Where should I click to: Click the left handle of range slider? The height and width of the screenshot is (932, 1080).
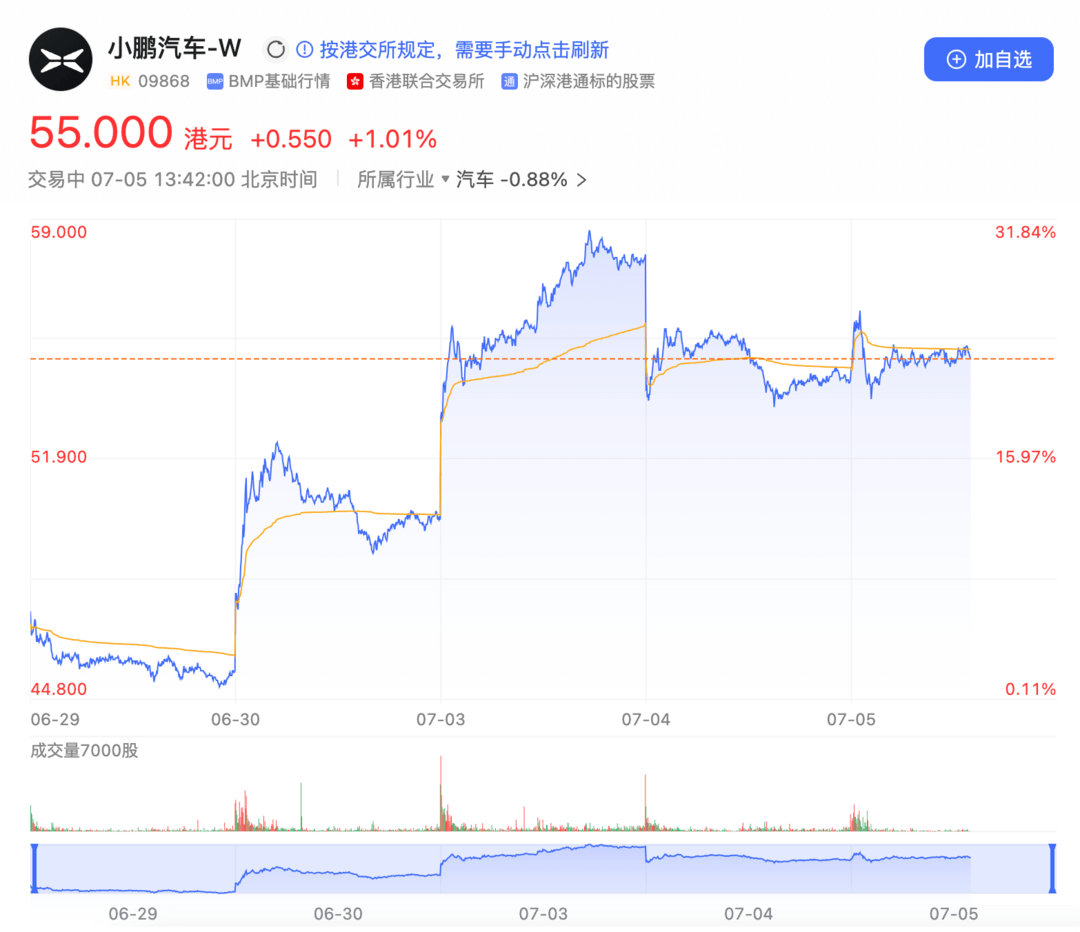point(34,868)
